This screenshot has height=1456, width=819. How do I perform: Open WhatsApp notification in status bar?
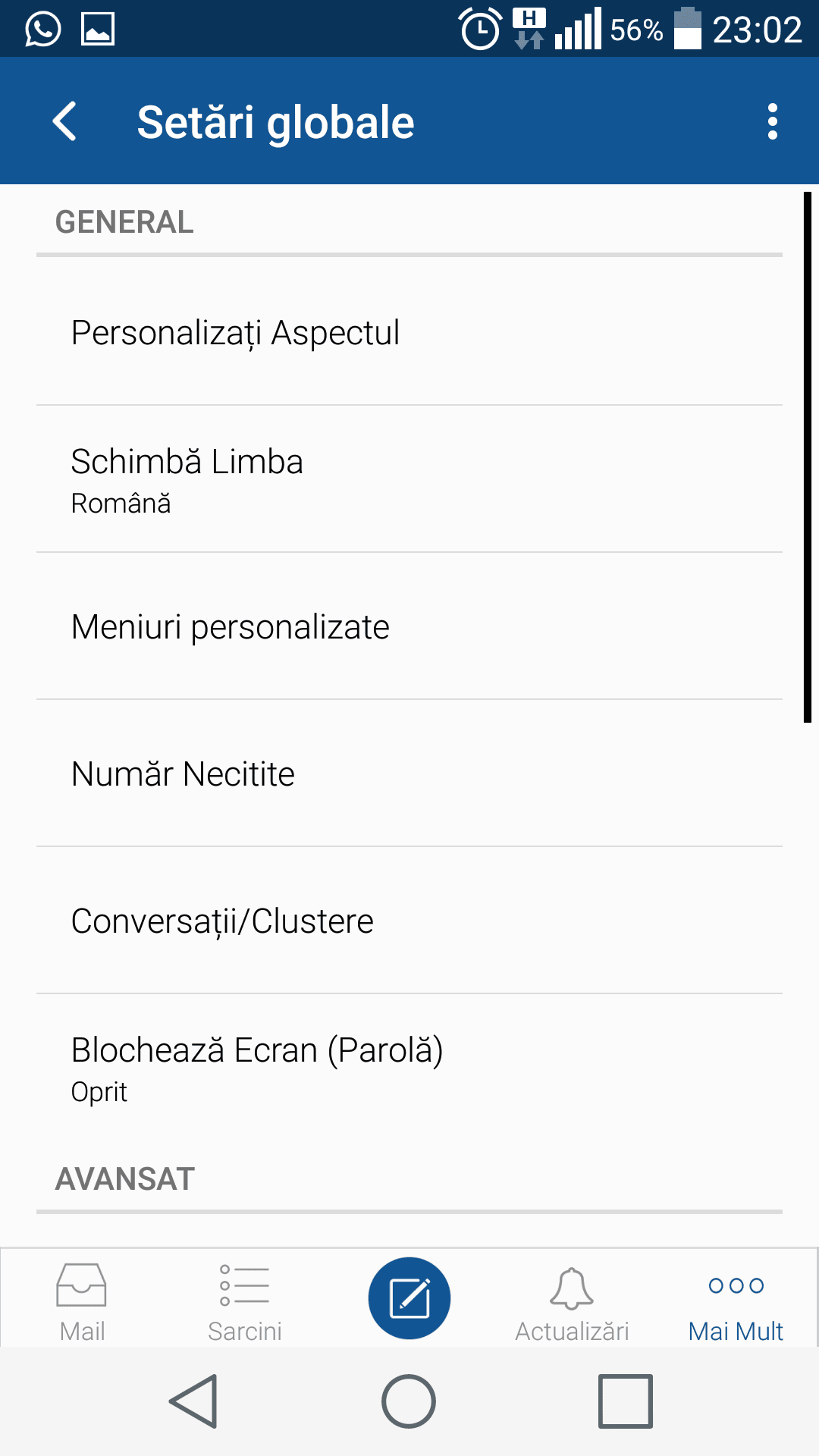(42, 30)
